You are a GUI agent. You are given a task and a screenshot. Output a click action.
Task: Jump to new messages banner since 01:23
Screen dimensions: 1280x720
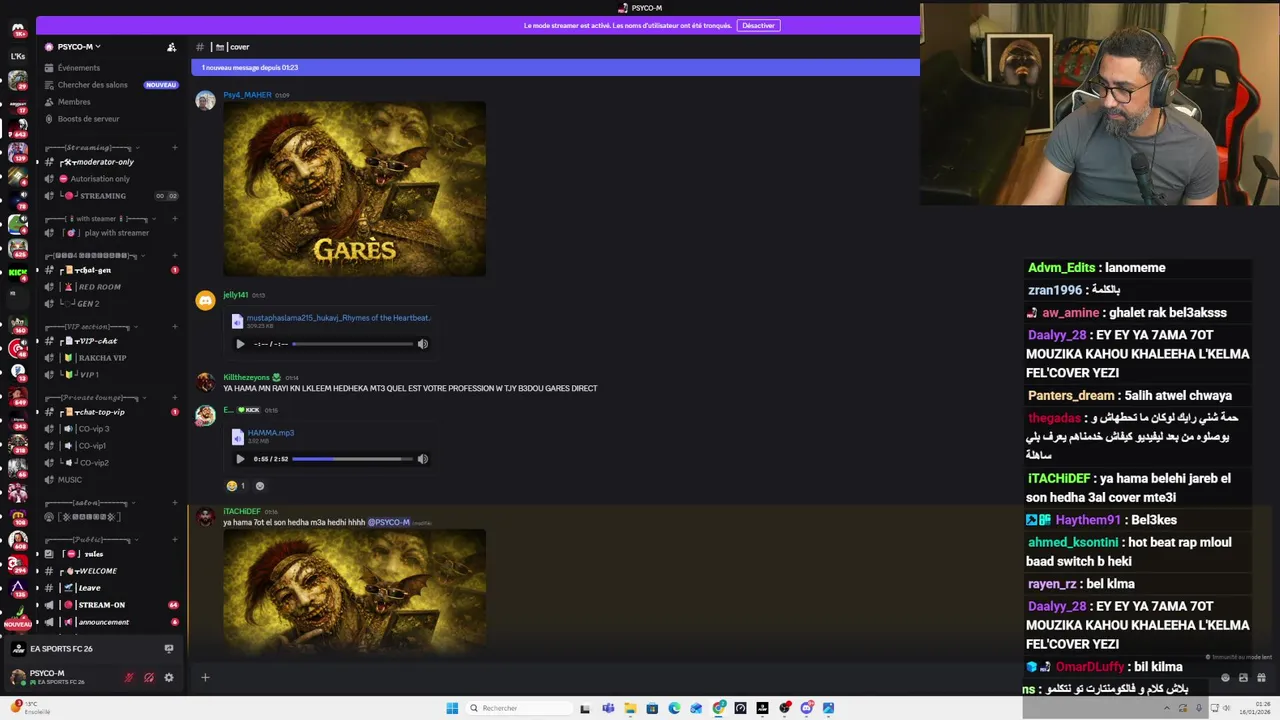click(x=555, y=67)
